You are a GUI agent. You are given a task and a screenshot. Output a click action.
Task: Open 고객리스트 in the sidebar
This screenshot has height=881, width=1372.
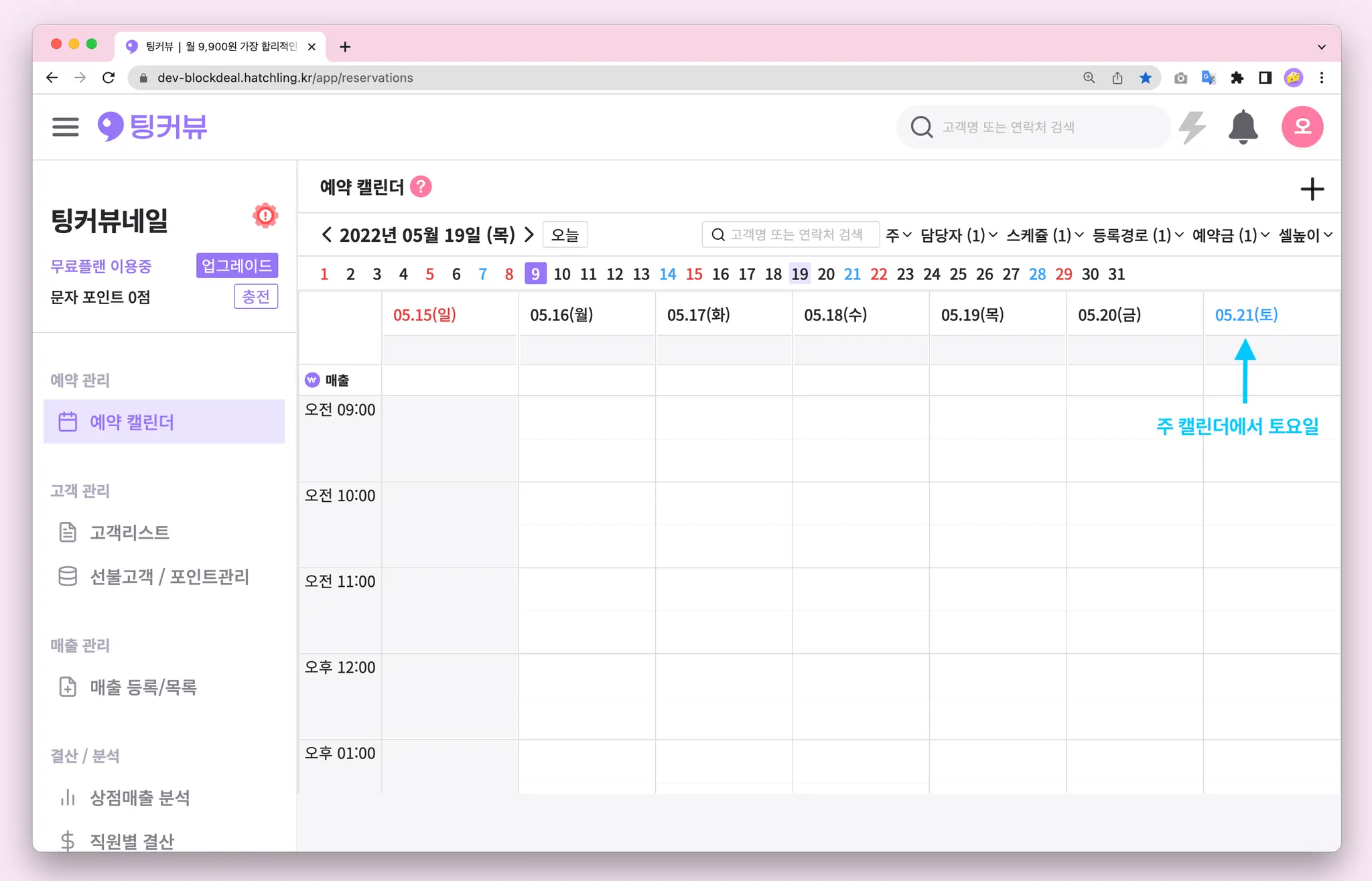click(129, 533)
